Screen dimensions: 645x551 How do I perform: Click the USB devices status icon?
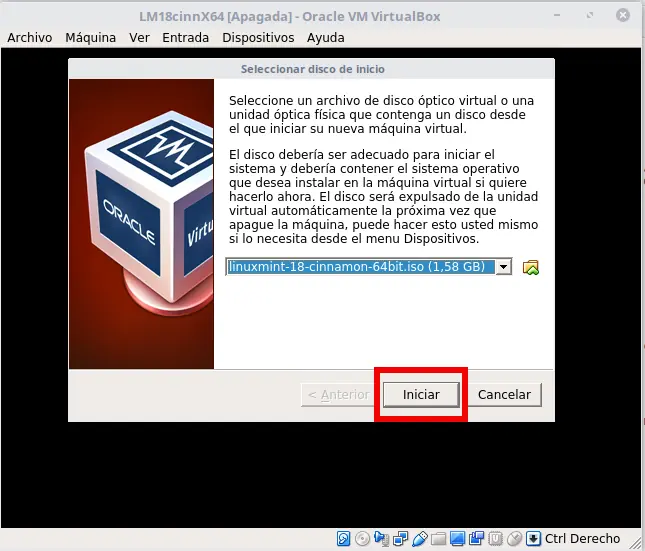420,538
